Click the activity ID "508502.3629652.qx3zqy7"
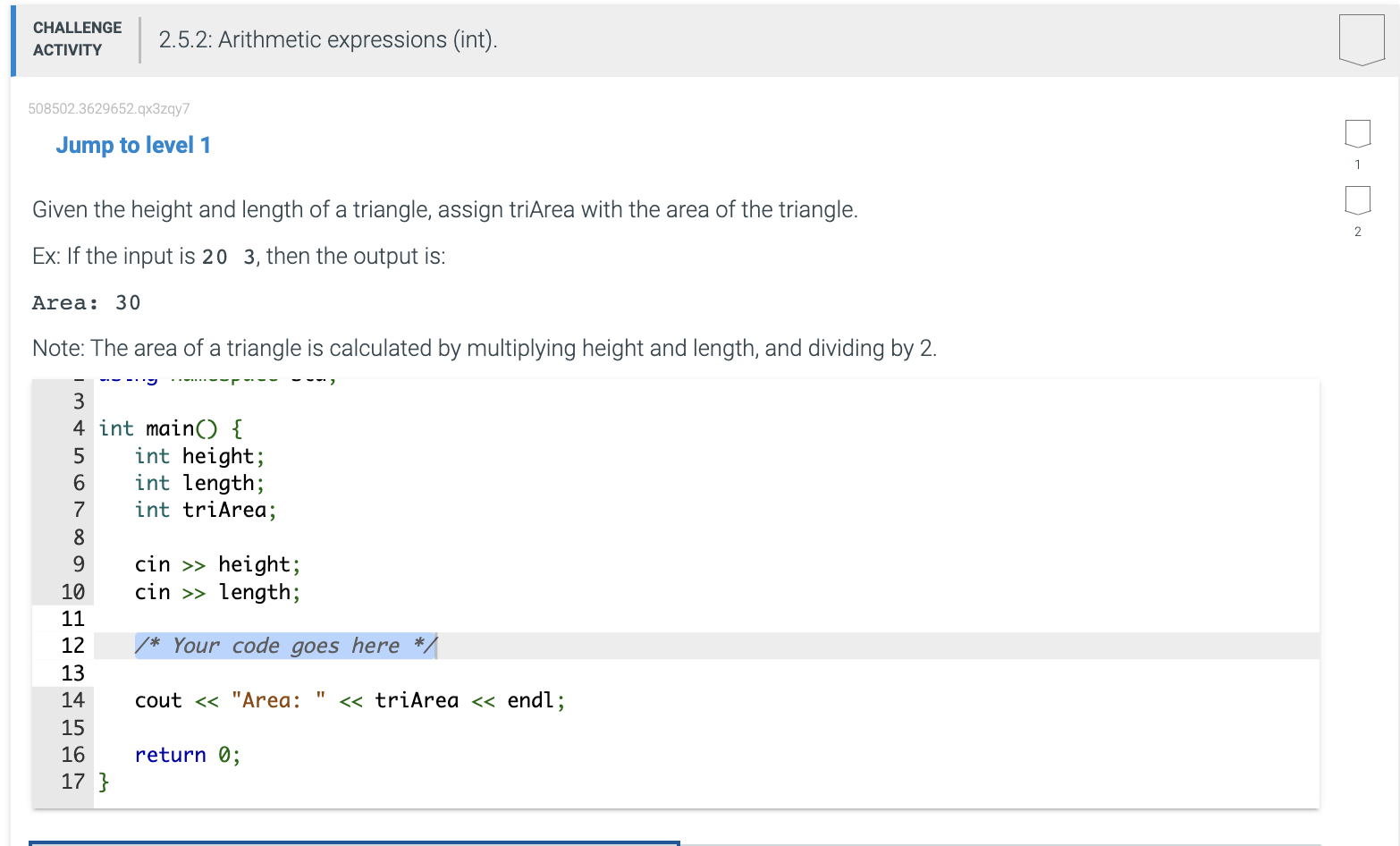 coord(109,108)
